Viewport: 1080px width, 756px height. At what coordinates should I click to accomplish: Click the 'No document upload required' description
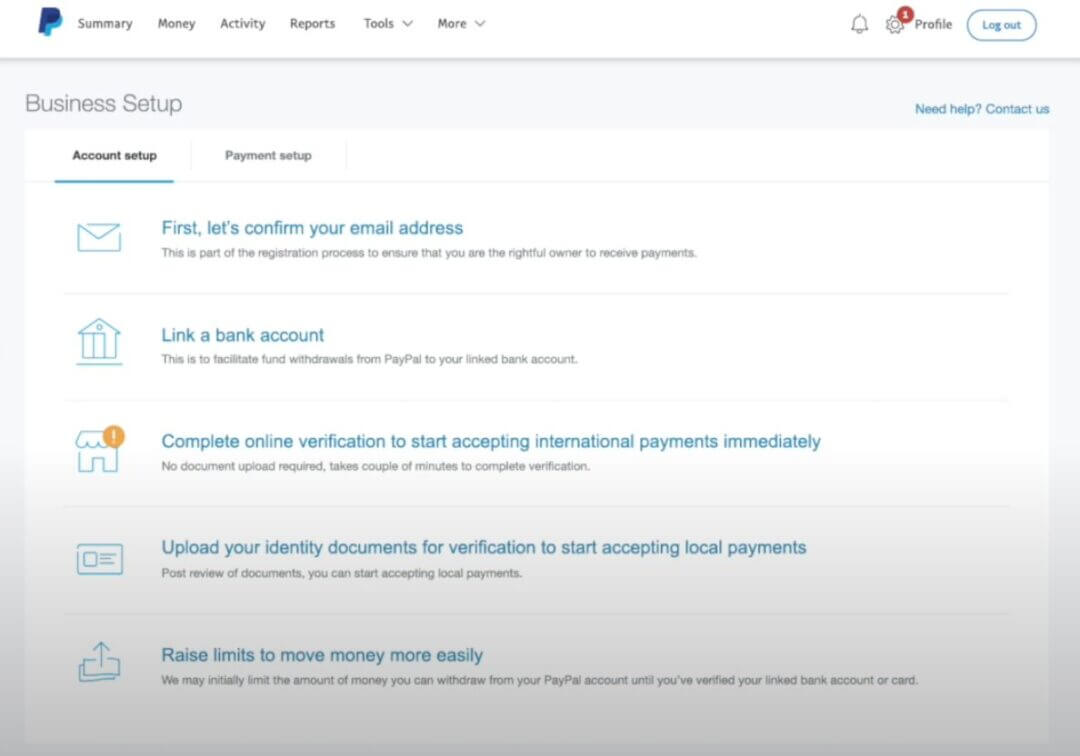coord(375,466)
